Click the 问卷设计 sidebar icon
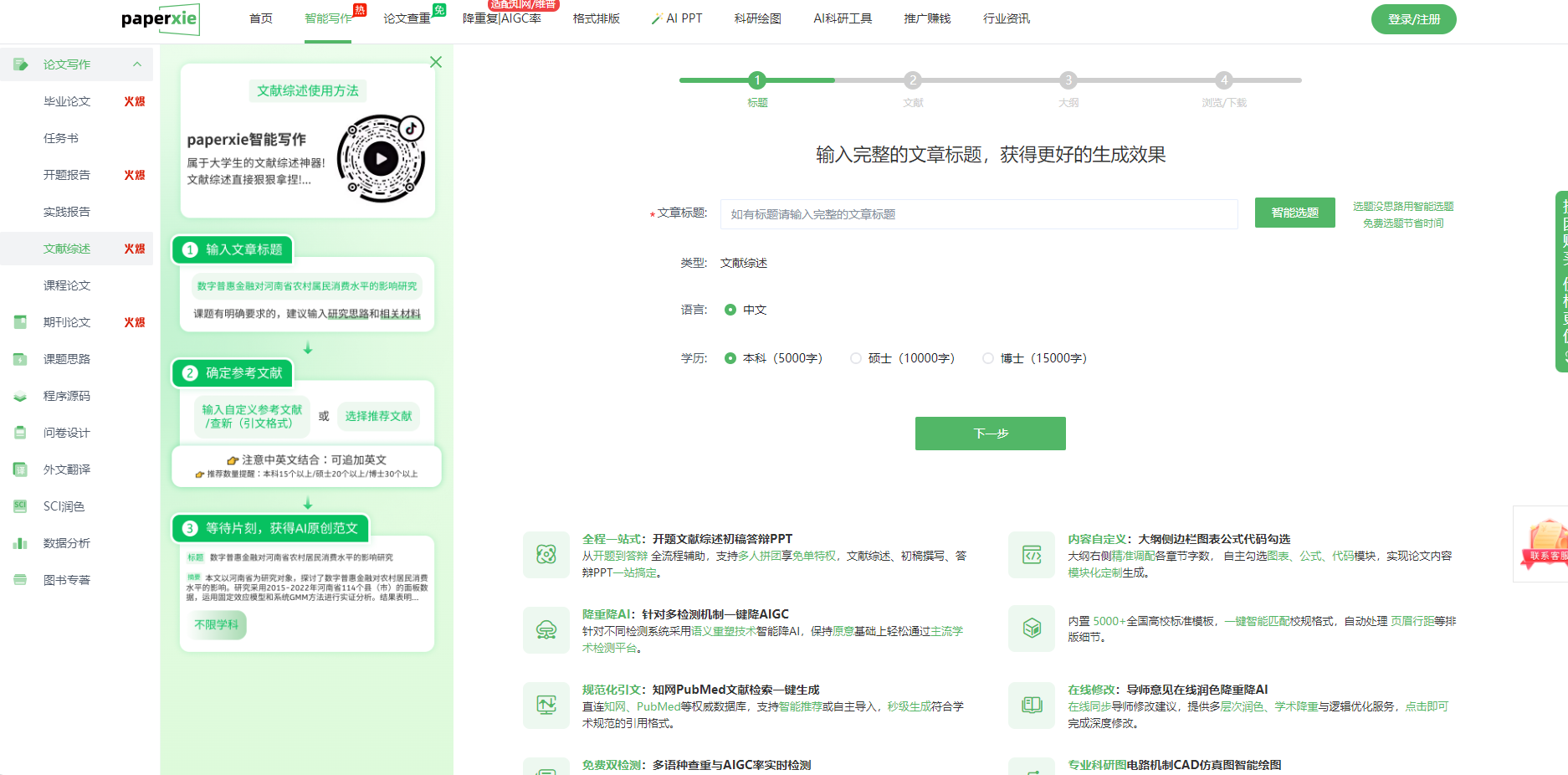1568x775 pixels. click(x=20, y=433)
